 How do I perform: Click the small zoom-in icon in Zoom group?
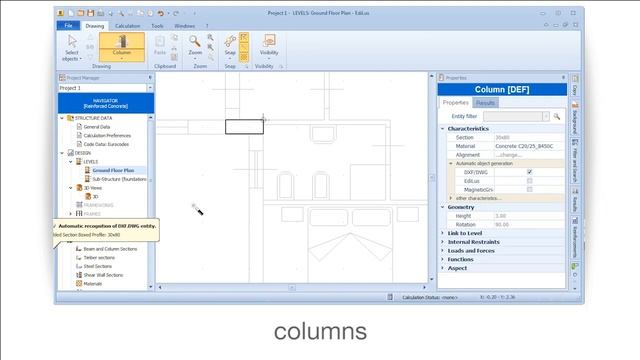tap(211, 38)
